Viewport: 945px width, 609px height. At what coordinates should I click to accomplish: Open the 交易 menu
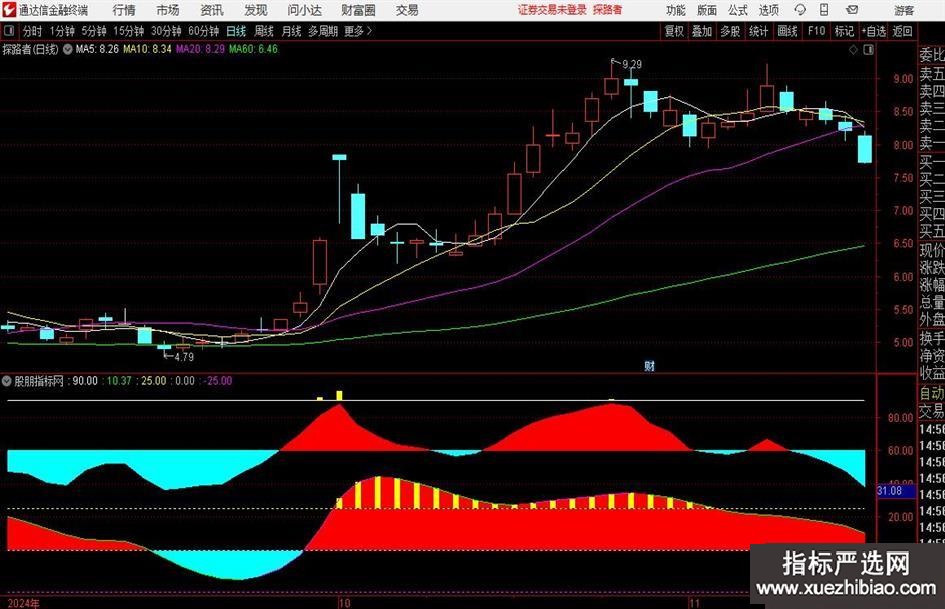[x=407, y=10]
